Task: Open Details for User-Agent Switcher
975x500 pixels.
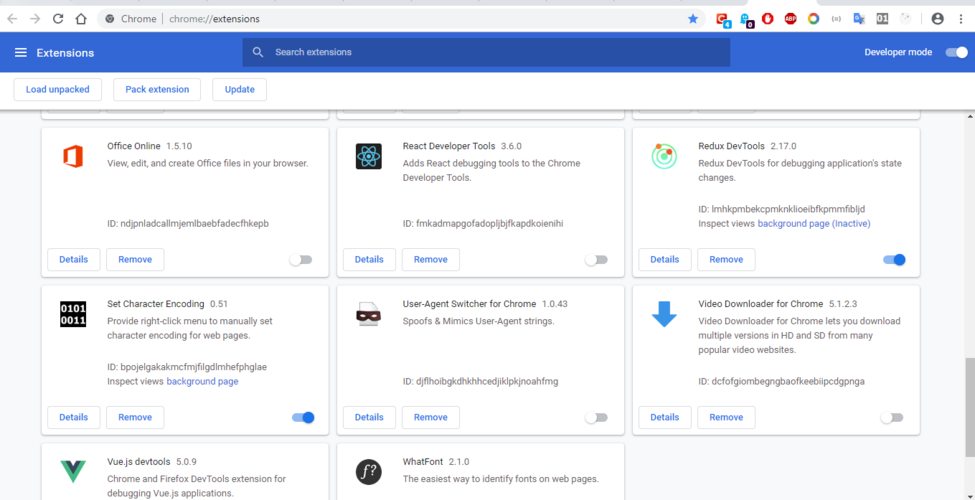Action: tap(369, 417)
